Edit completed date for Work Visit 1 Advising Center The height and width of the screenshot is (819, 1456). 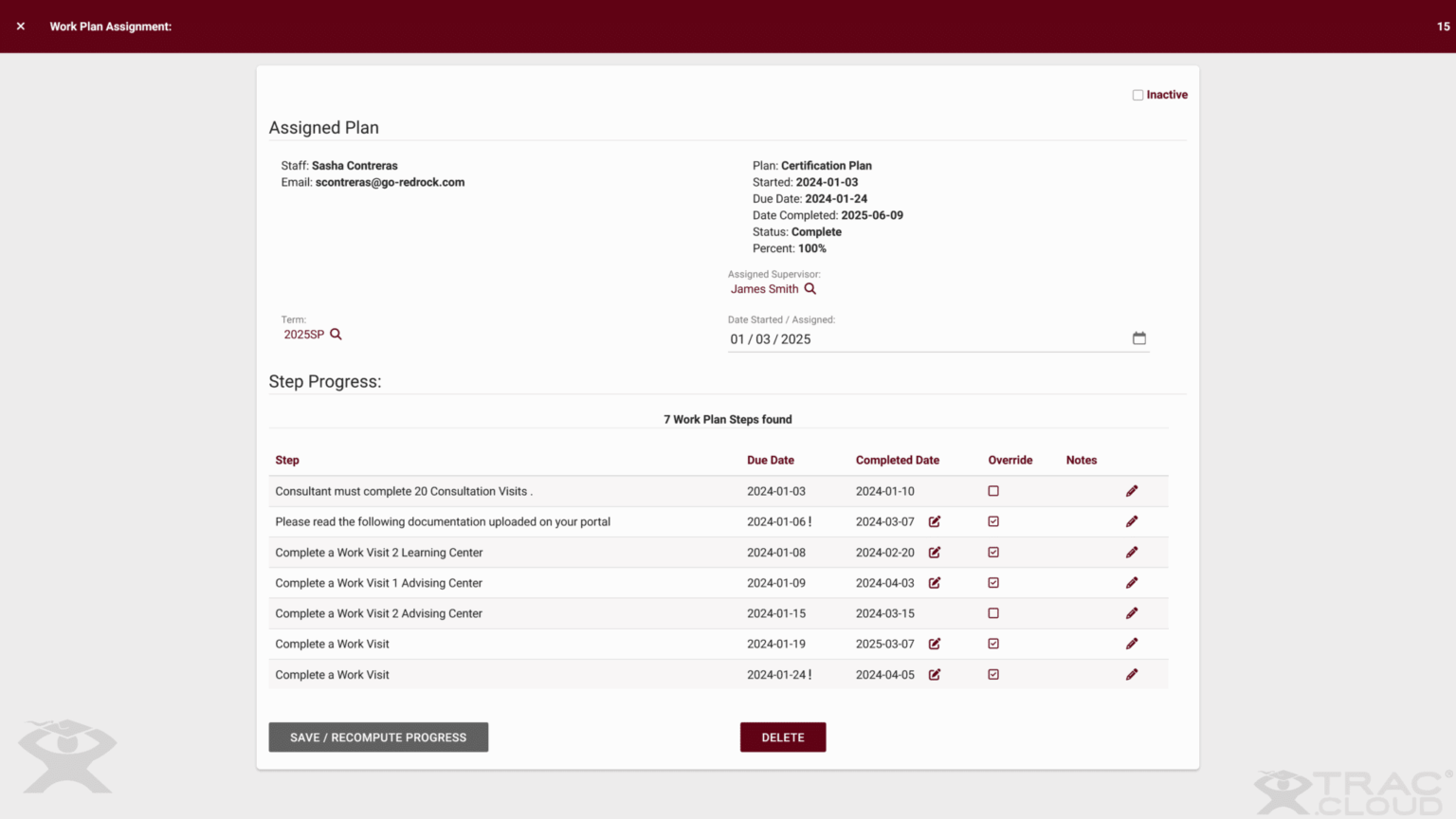tap(935, 582)
